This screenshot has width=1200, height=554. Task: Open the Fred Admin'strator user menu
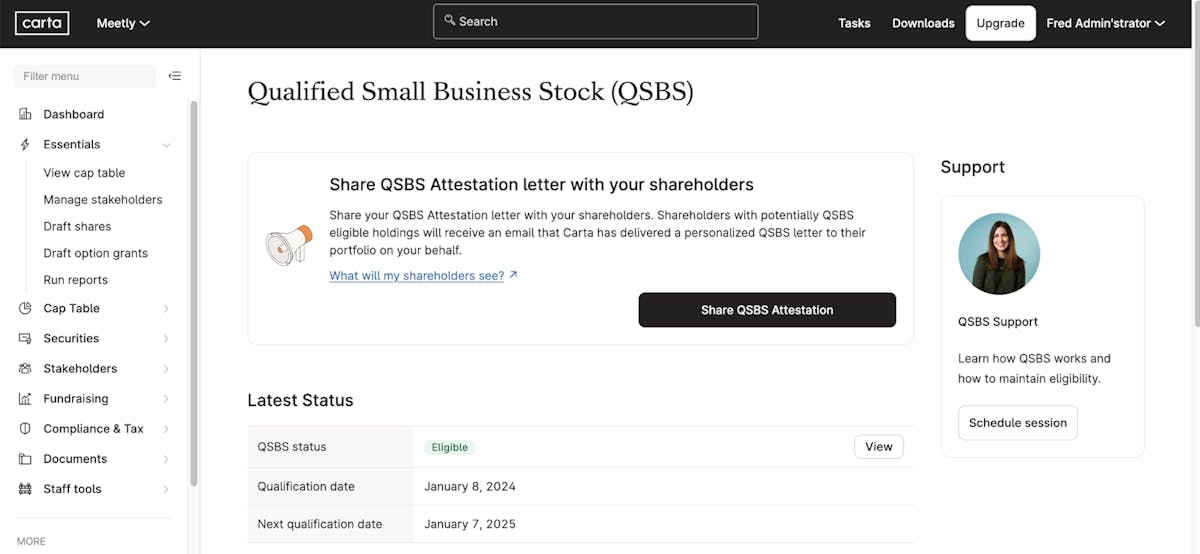[1105, 23]
